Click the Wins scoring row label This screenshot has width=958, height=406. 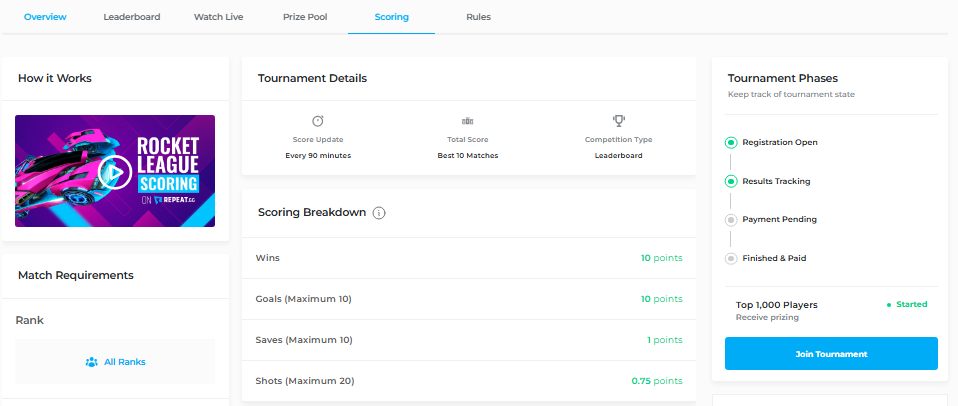point(268,258)
